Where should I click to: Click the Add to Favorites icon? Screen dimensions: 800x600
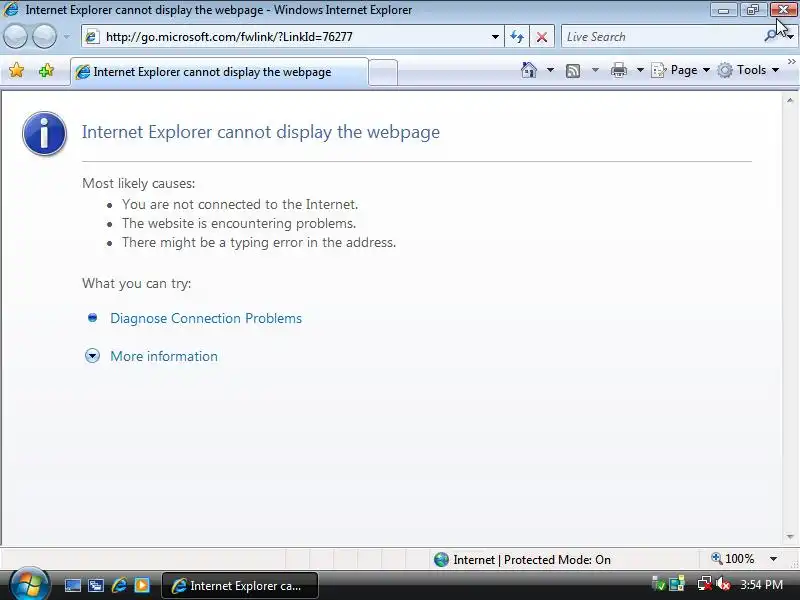pos(46,70)
